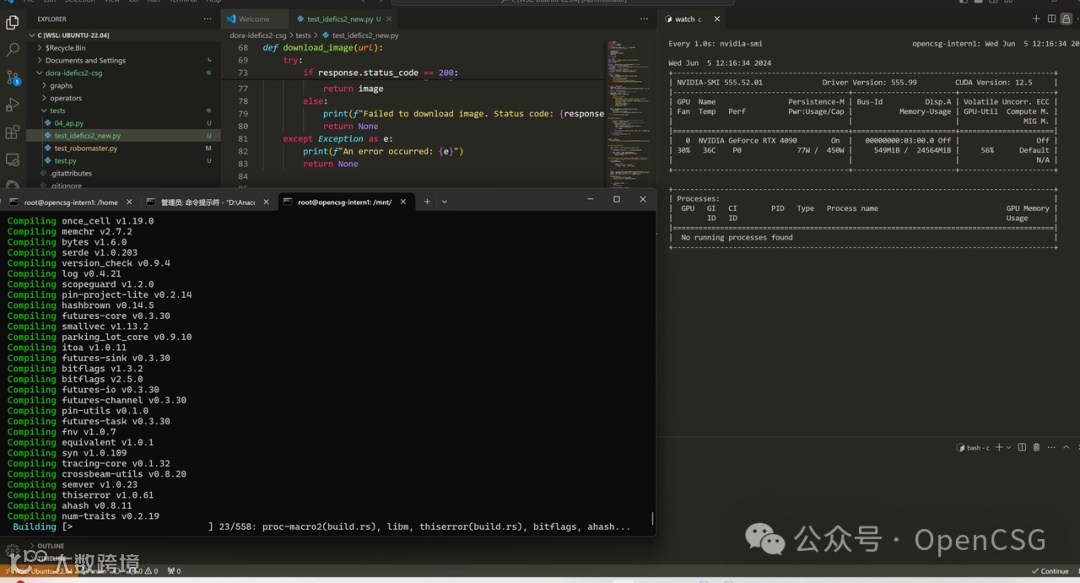Open new tab in Windows Terminal
Screen dimensions: 1080x583
click(x=427, y=201)
